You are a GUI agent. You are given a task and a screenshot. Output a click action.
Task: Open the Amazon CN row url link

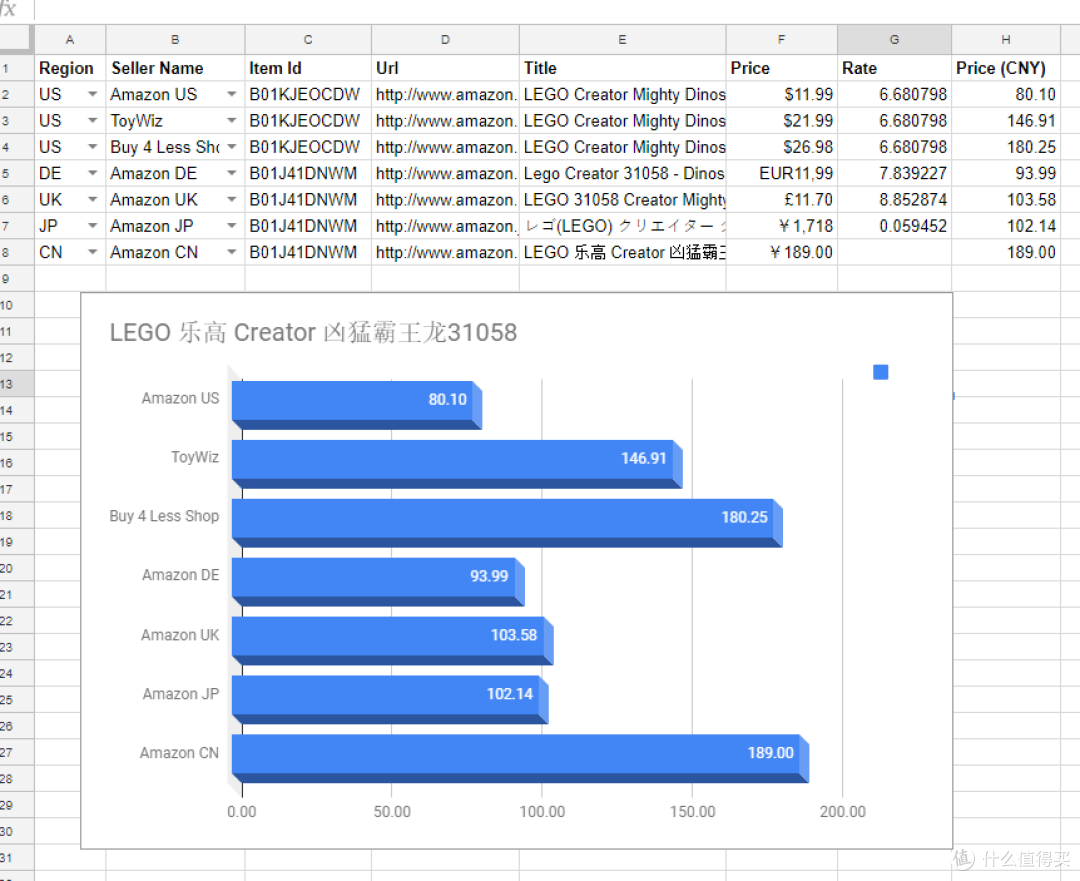click(x=446, y=252)
